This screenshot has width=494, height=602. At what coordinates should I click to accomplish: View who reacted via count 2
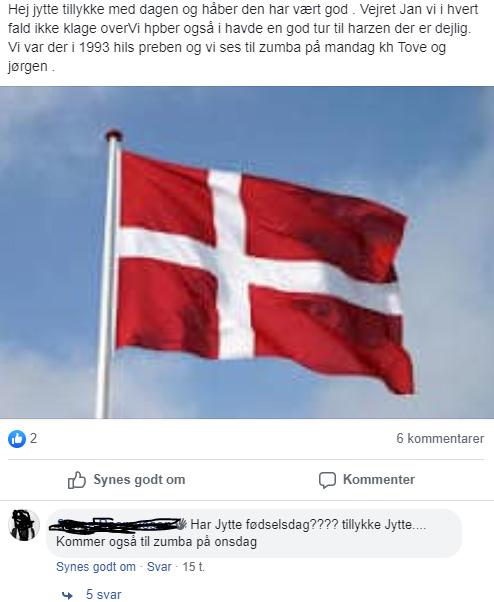pyautogui.click(x=33, y=438)
